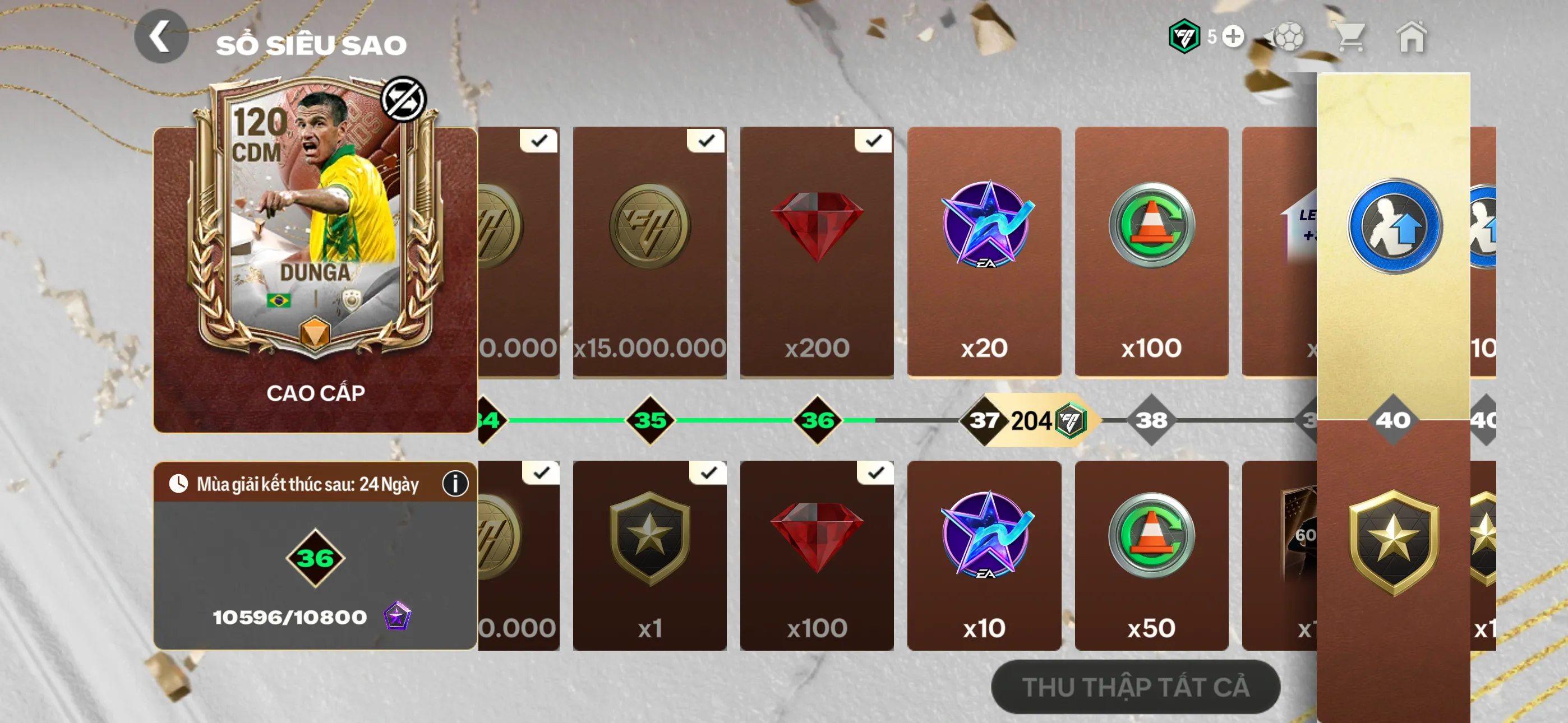Tap the transfer disabled icon on Dunga card

404,99
